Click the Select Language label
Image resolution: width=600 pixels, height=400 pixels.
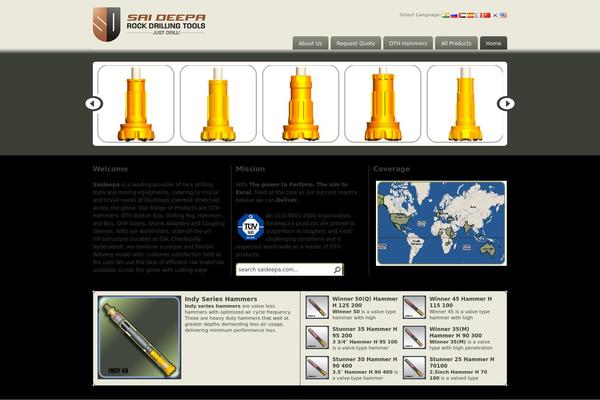tap(420, 15)
